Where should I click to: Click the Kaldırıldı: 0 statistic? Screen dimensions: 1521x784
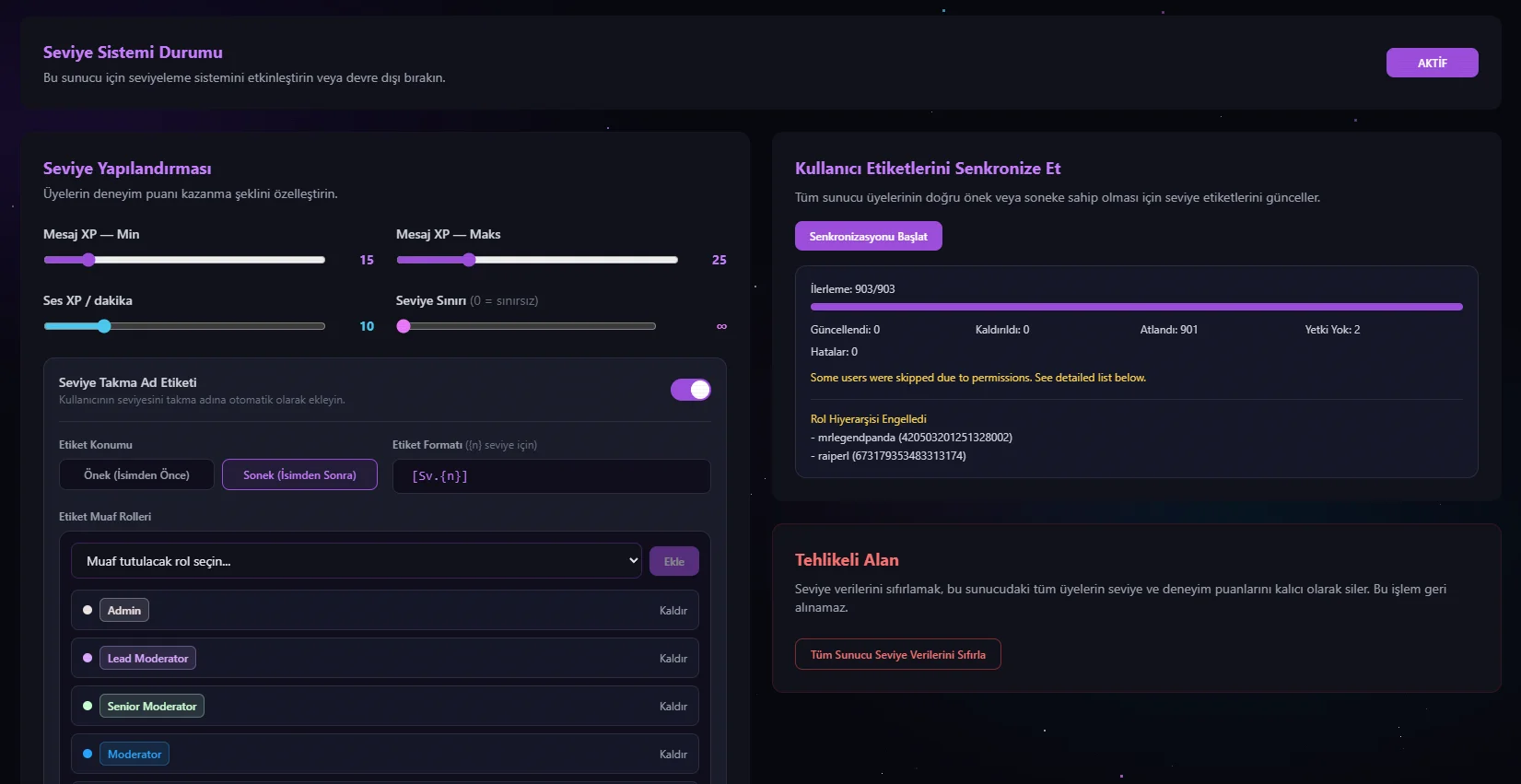(1002, 330)
